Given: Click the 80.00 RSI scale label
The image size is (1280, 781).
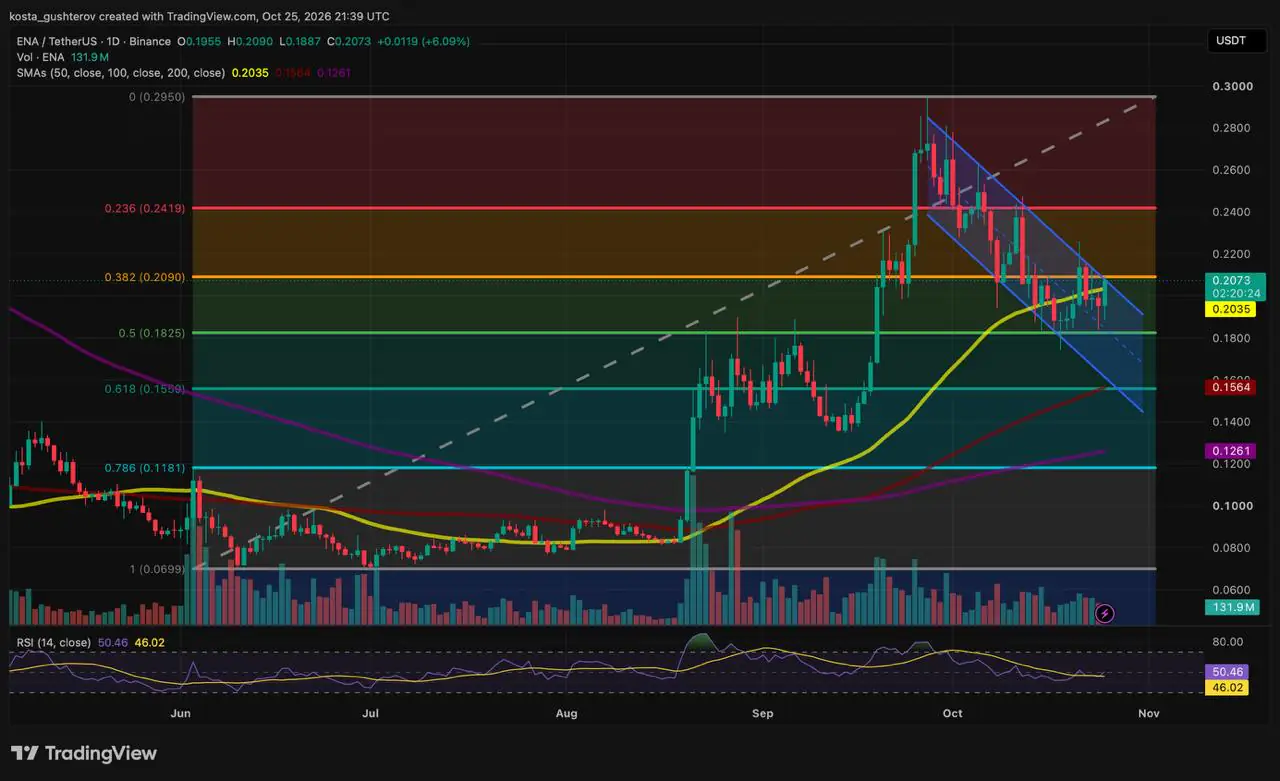Looking at the screenshot, I should pos(1228,642).
